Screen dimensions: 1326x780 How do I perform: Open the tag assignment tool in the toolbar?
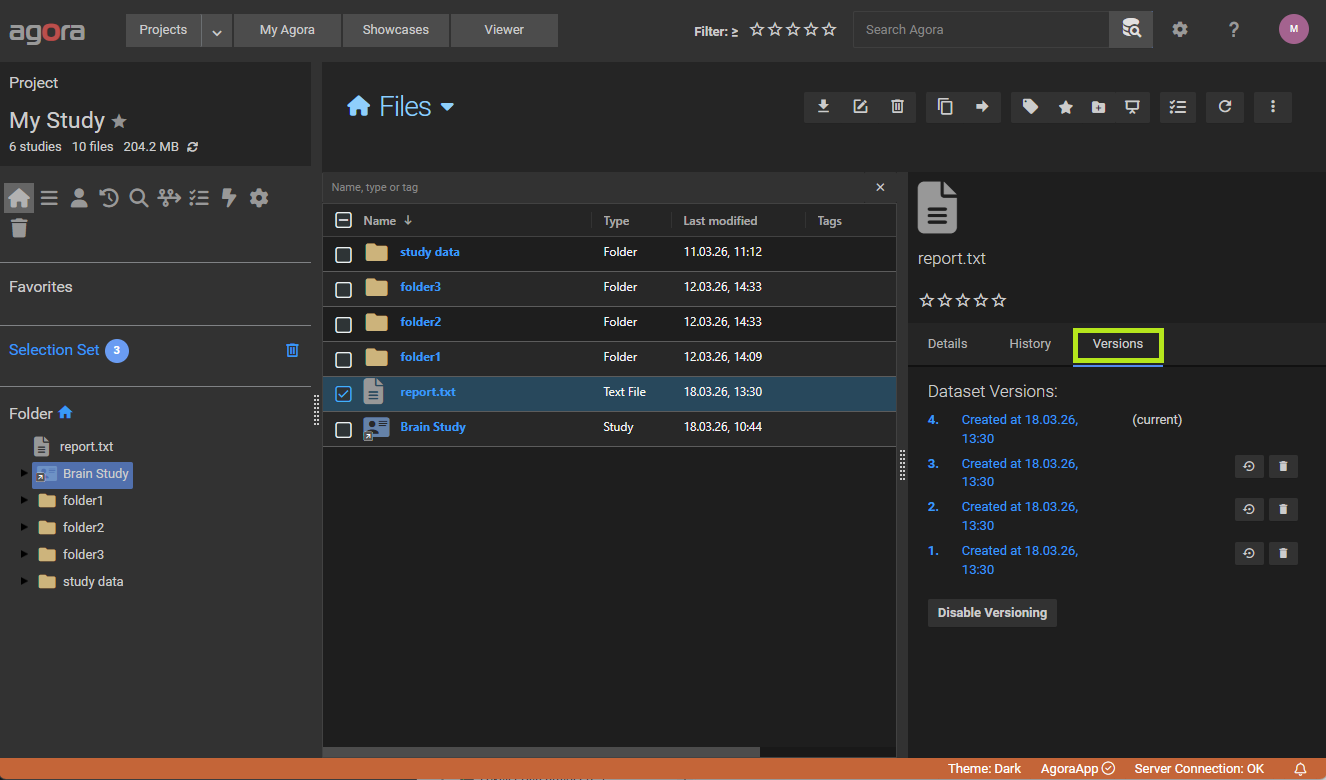(1030, 107)
